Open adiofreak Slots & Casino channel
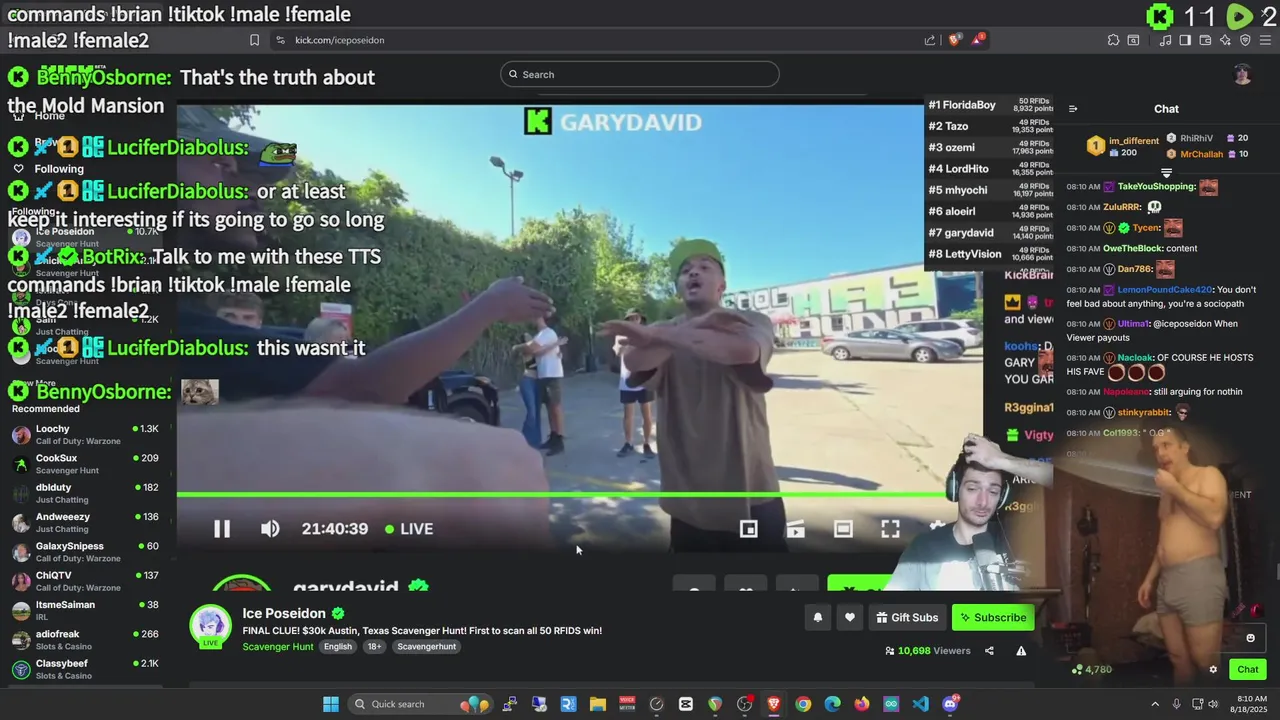Viewport: 1280px width, 720px height. [x=85, y=640]
